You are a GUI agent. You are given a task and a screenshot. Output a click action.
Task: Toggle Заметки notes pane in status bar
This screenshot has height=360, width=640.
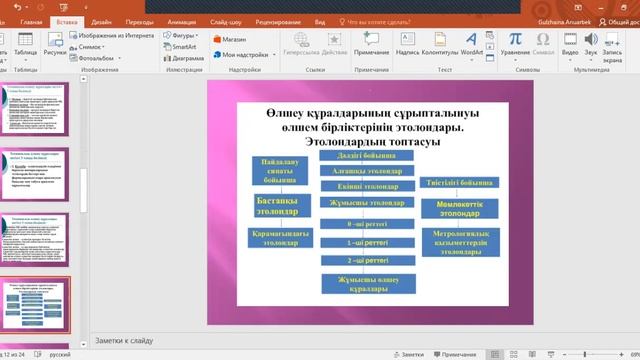click(x=409, y=355)
